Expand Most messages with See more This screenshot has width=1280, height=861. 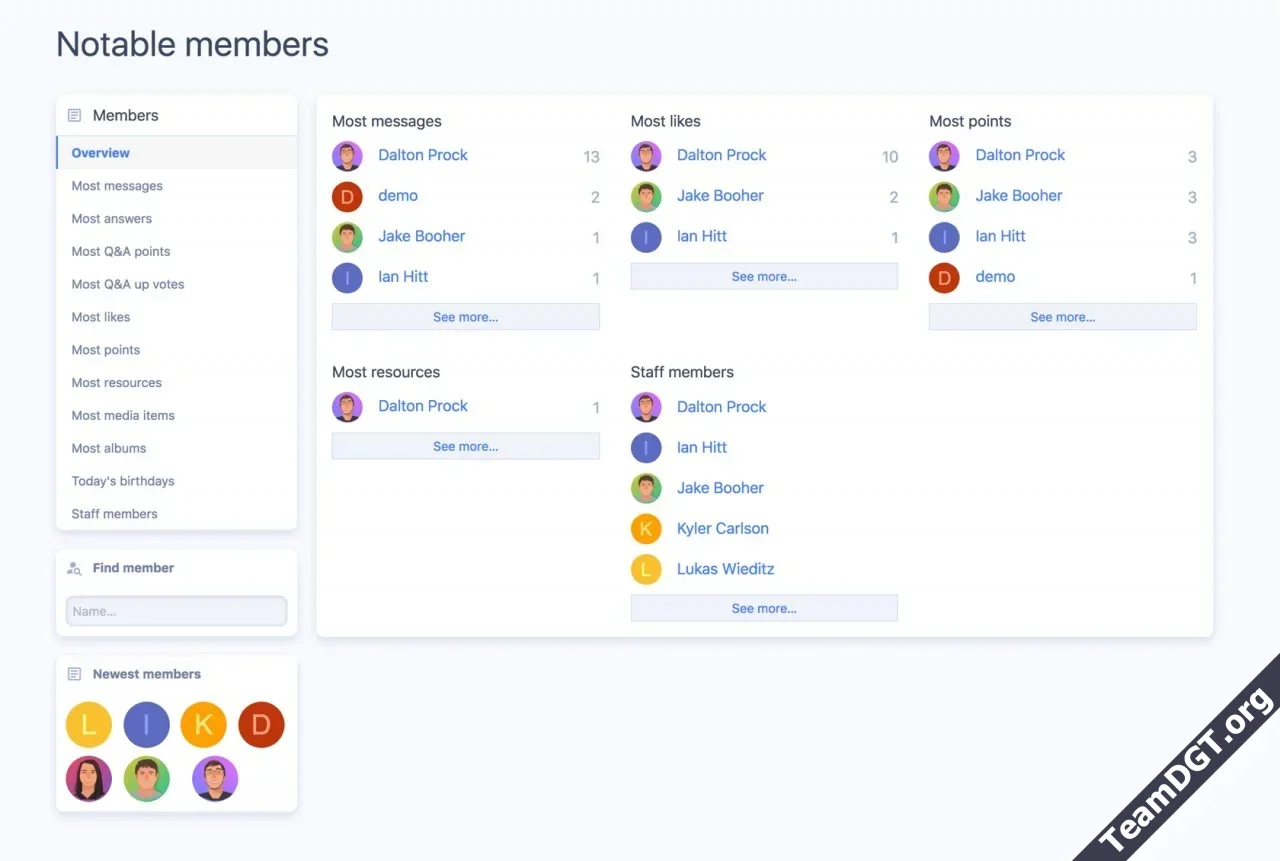coord(465,317)
